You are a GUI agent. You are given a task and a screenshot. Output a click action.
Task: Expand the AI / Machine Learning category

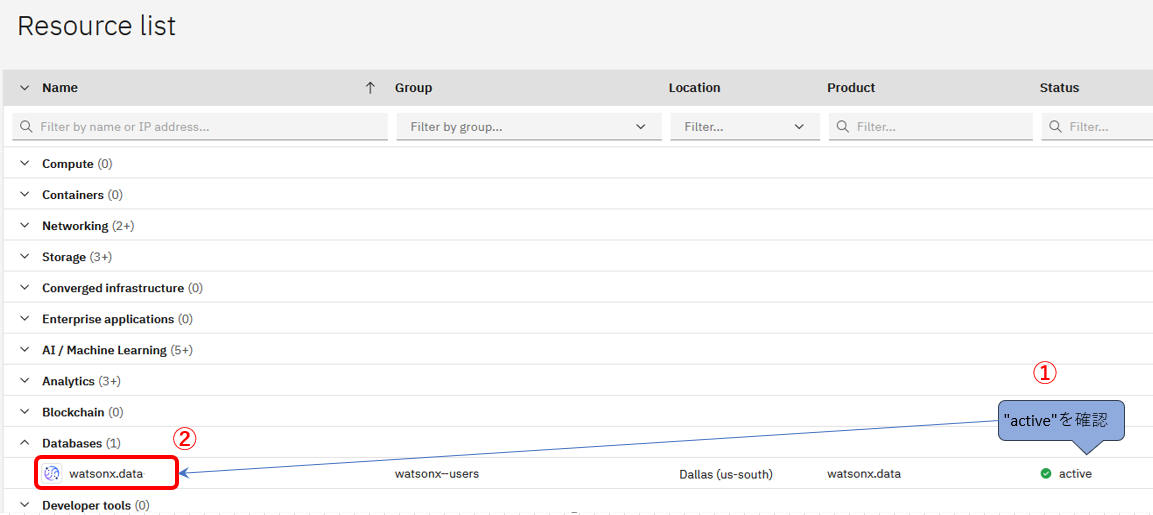click(25, 350)
